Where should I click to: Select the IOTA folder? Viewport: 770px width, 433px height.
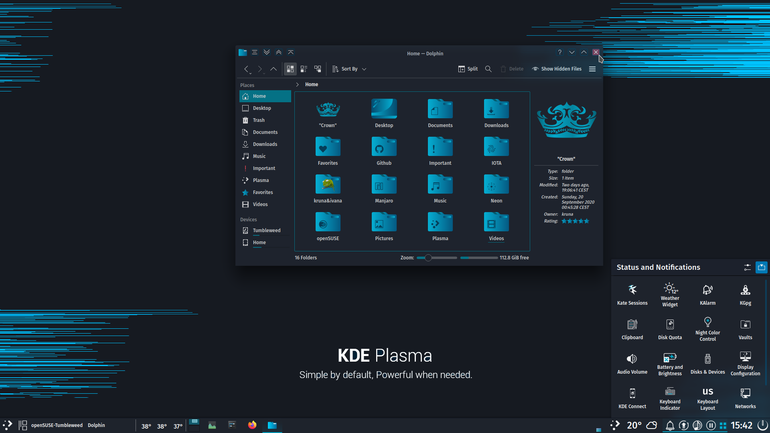496,151
